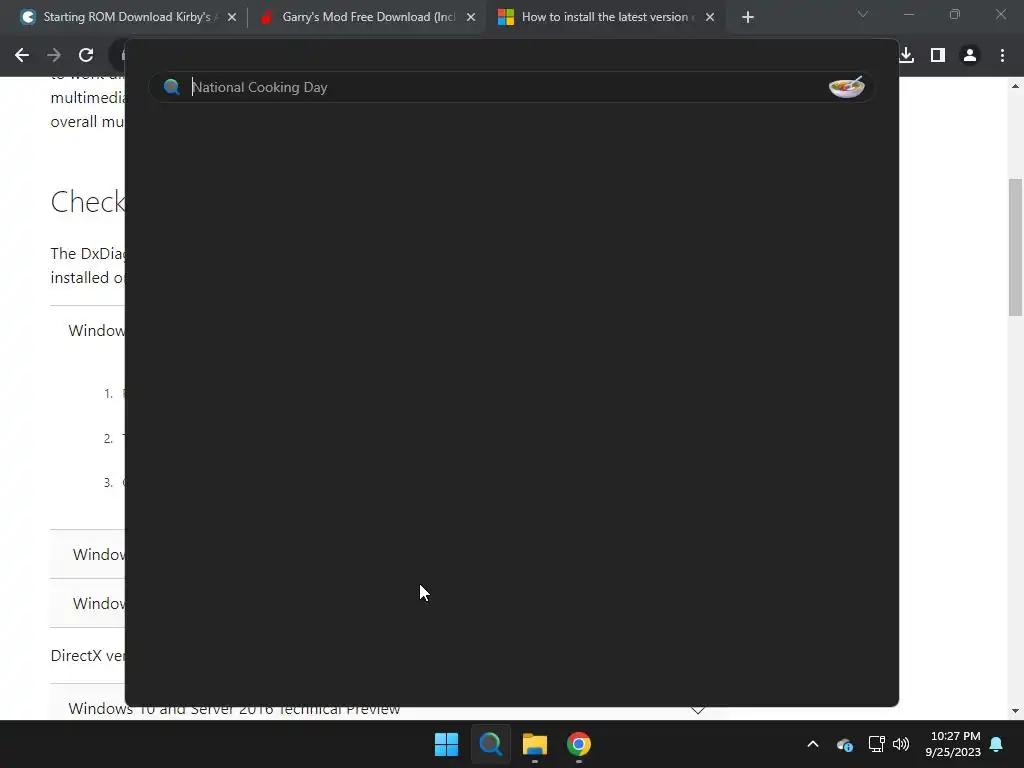1024x768 pixels.
Task: Click the Search icon on taskbar
Action: coord(490,744)
